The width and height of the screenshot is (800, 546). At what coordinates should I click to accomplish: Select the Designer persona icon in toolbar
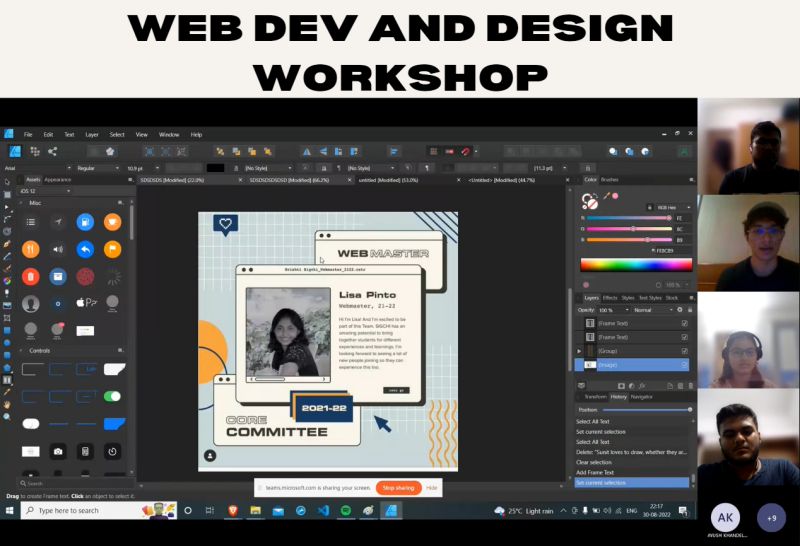click(x=15, y=152)
